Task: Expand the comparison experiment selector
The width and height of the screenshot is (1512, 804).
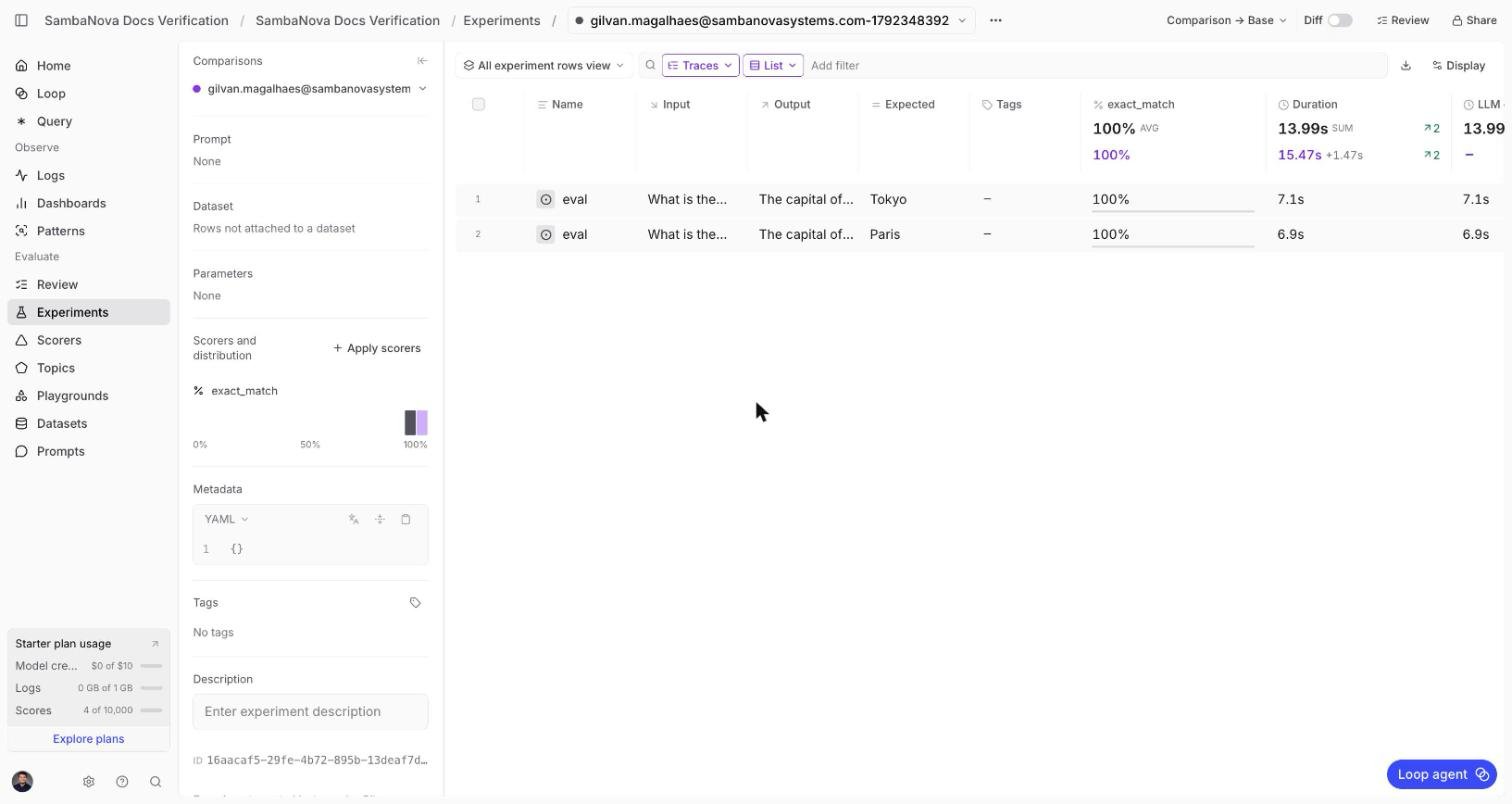Action: (x=310, y=89)
